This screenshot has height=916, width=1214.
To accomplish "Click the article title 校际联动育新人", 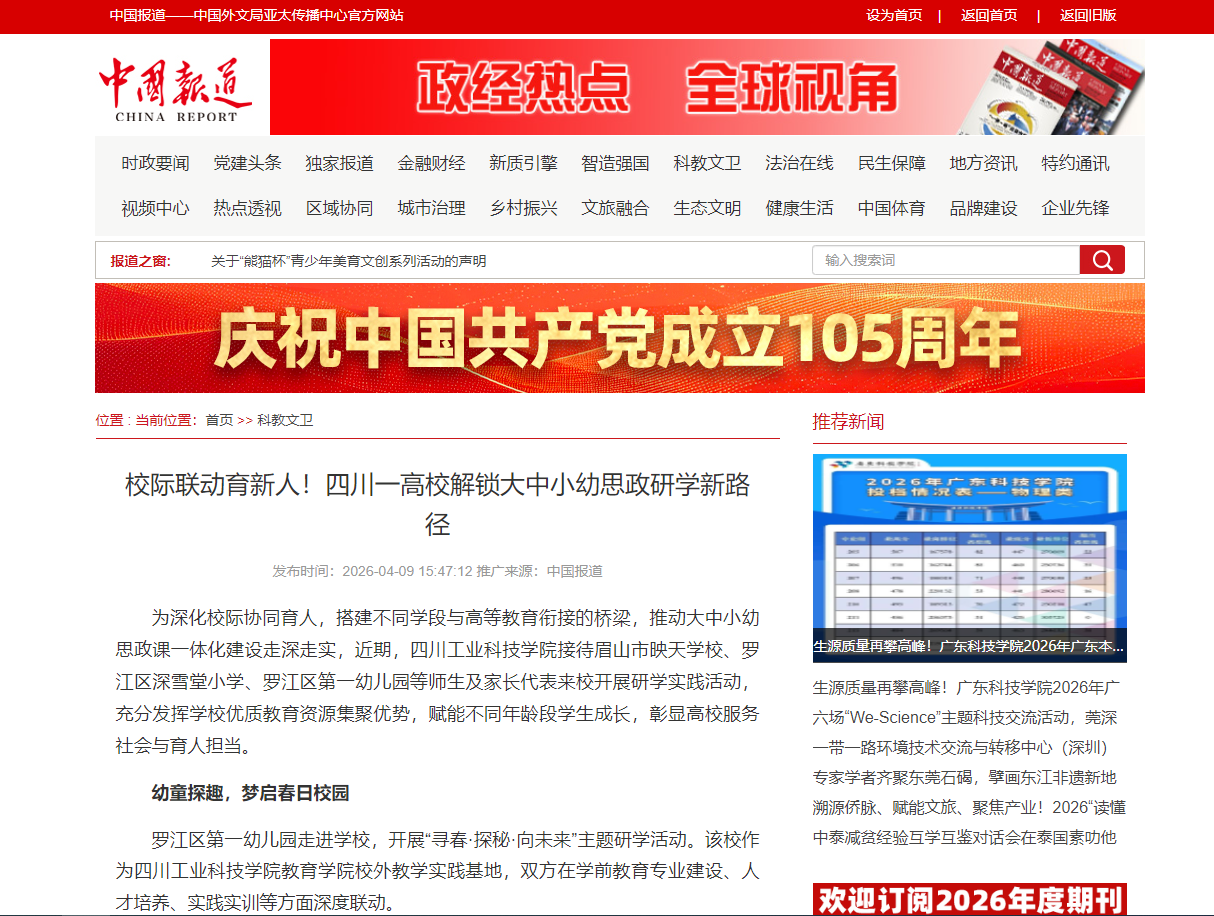I will tap(437, 504).
